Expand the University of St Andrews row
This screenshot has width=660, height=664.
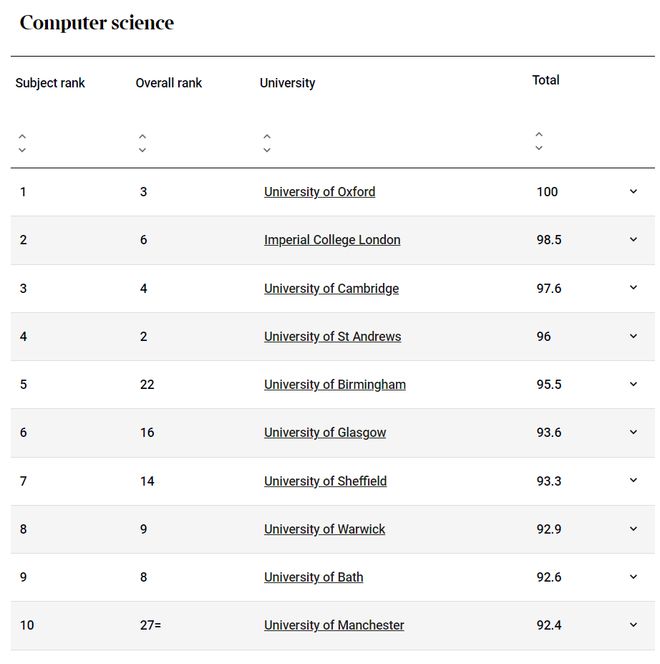[x=633, y=336]
